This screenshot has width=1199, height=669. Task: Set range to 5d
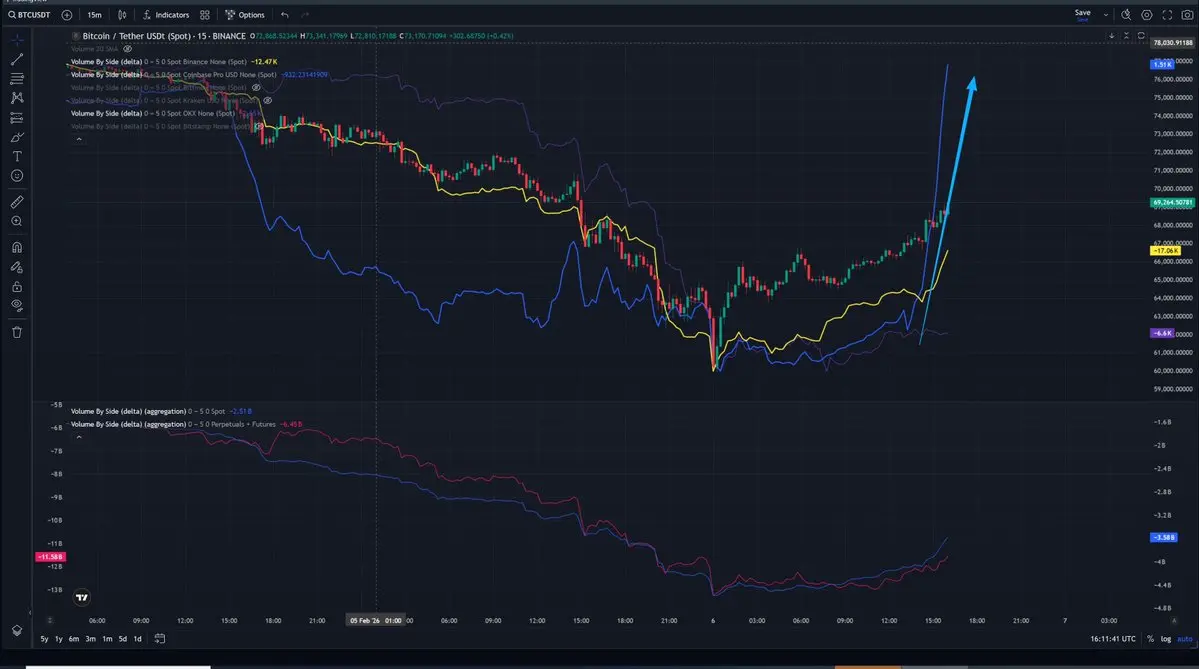tap(122, 639)
